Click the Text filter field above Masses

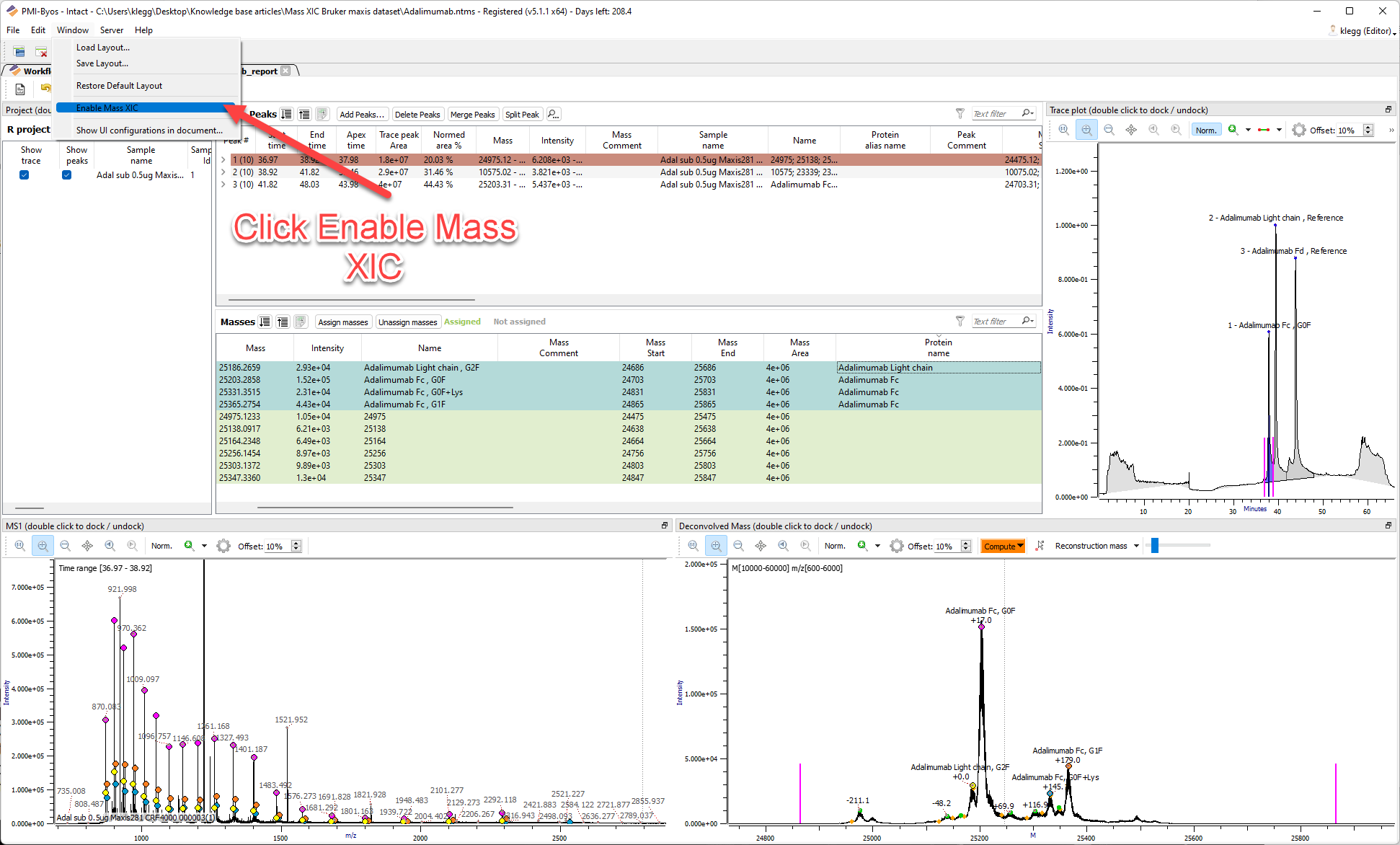pyautogui.click(x=998, y=321)
